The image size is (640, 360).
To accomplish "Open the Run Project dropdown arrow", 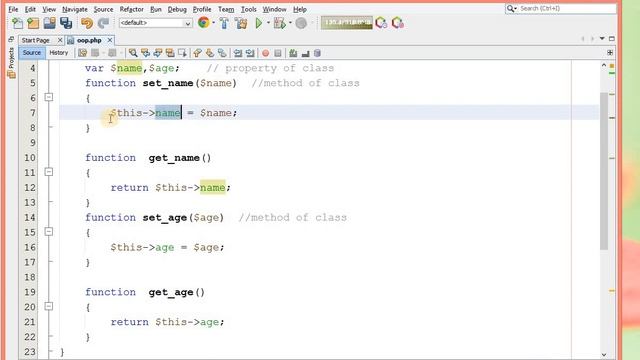I will (x=268, y=23).
